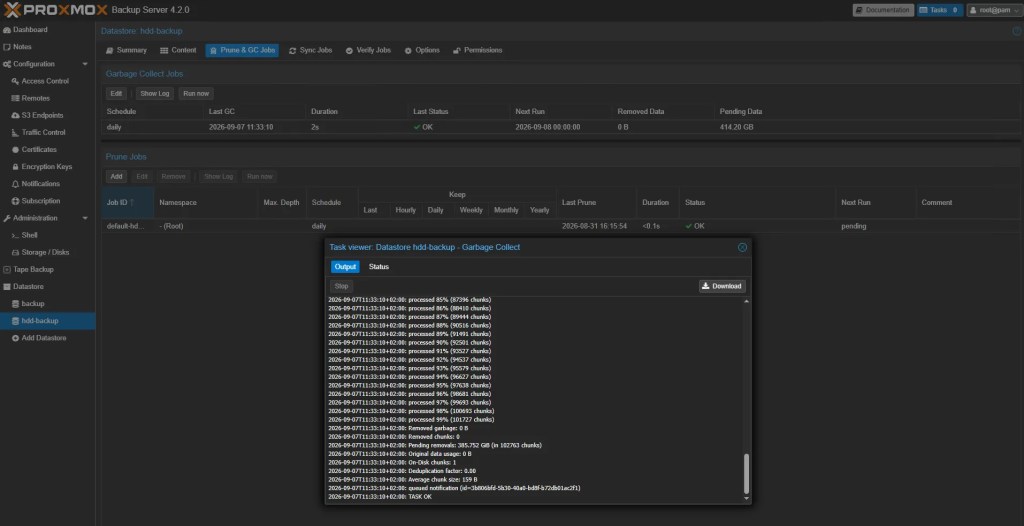The image size is (1024, 526).
Task: Select the daily garbage collect job row
Action: [562, 127]
